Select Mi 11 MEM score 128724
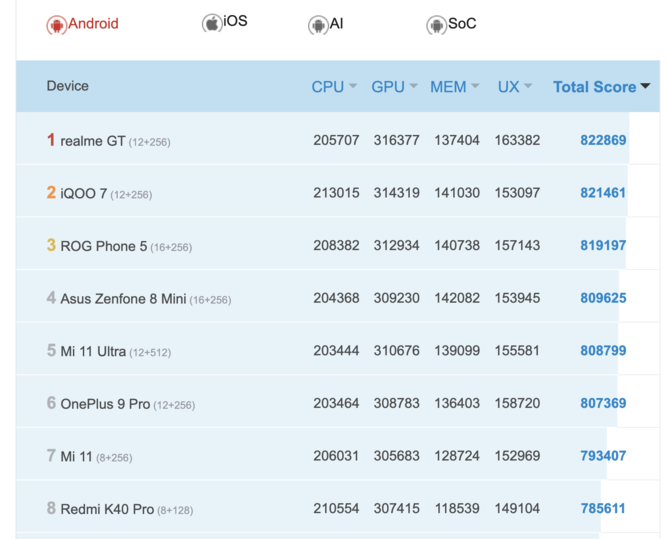Screen dimensions: 670x539 click(x=457, y=456)
